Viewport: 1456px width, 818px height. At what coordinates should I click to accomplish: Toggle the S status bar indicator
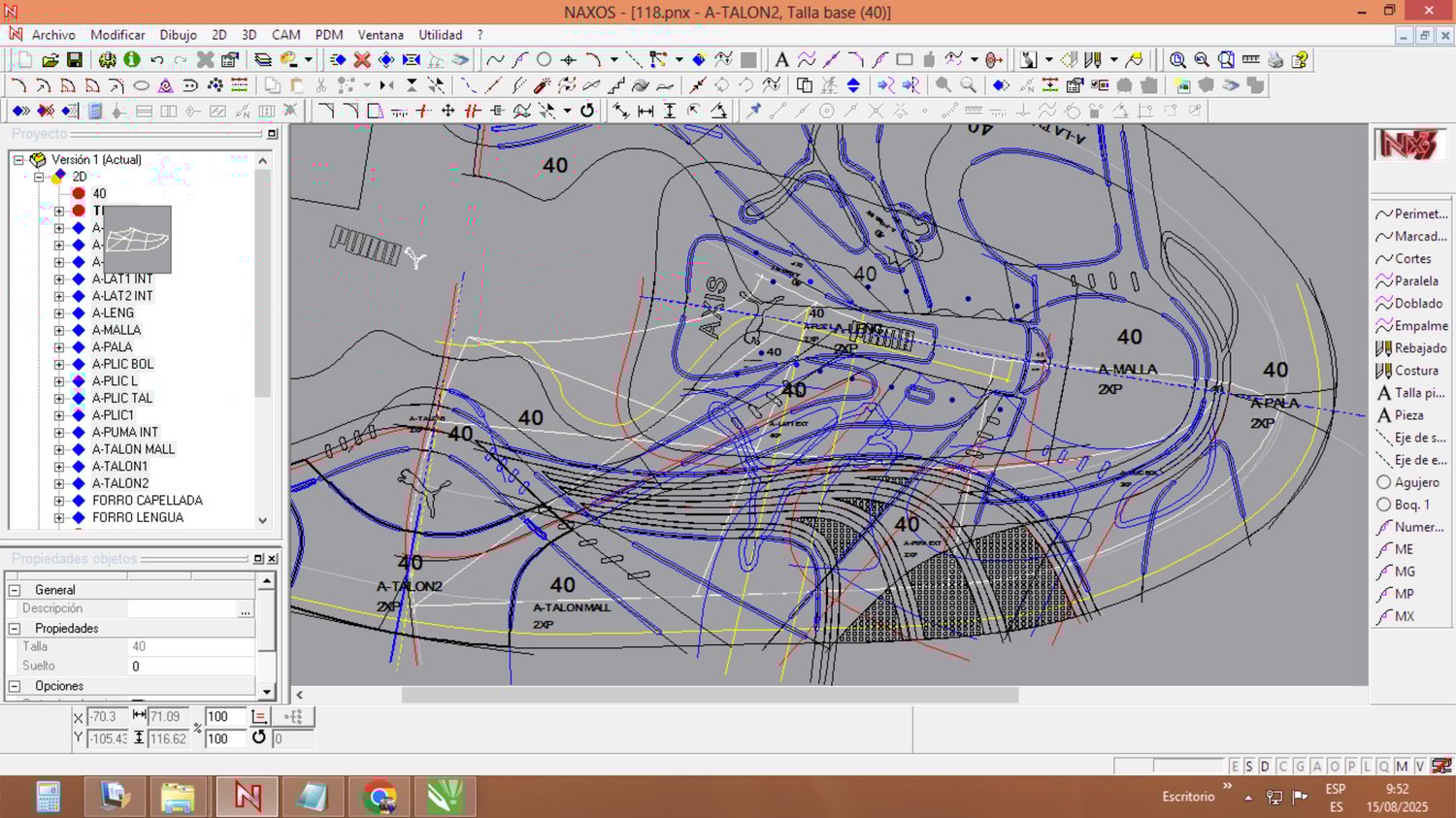click(x=1249, y=767)
